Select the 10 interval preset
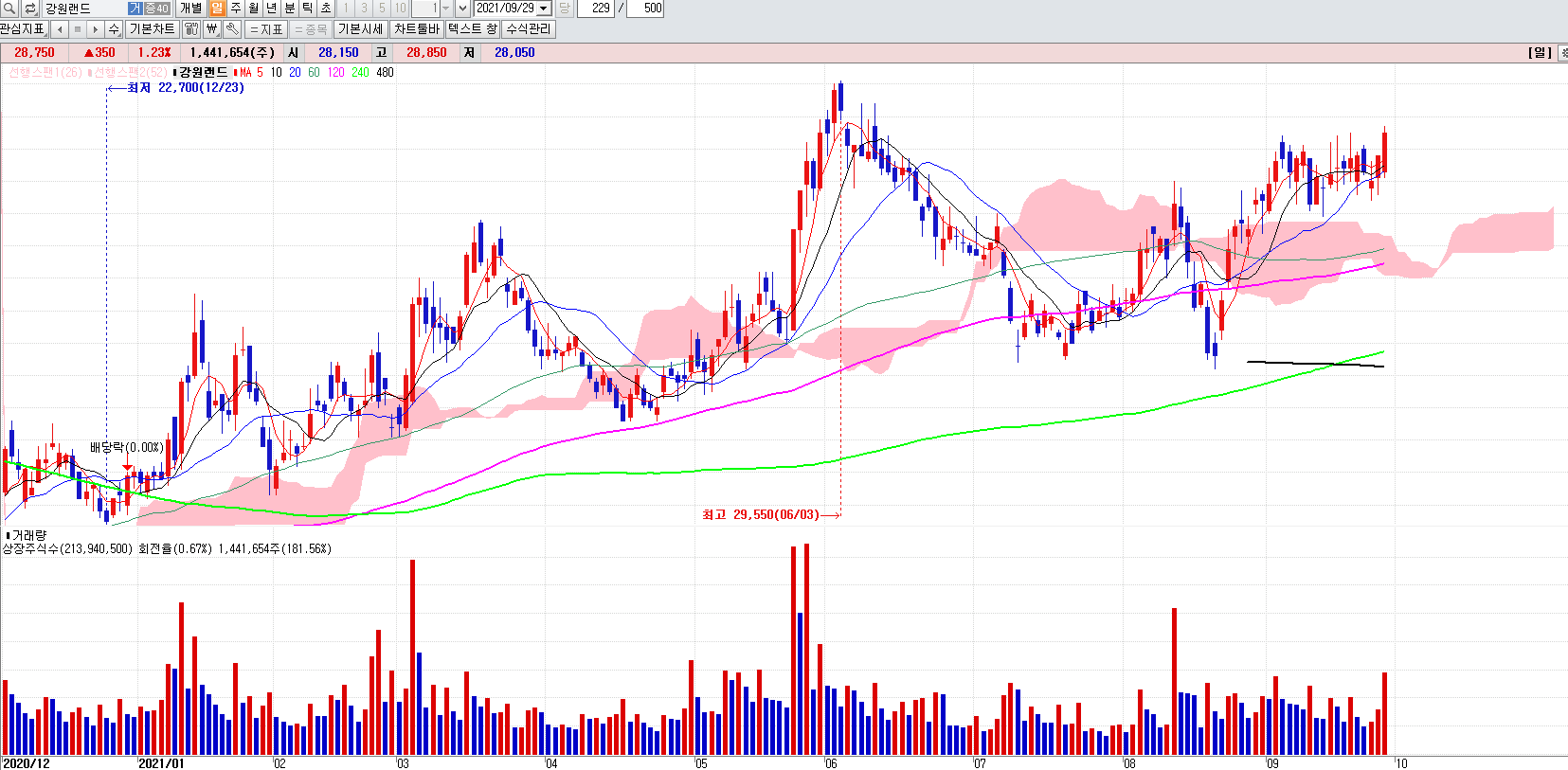This screenshot has width=1568, height=770. coord(400,9)
